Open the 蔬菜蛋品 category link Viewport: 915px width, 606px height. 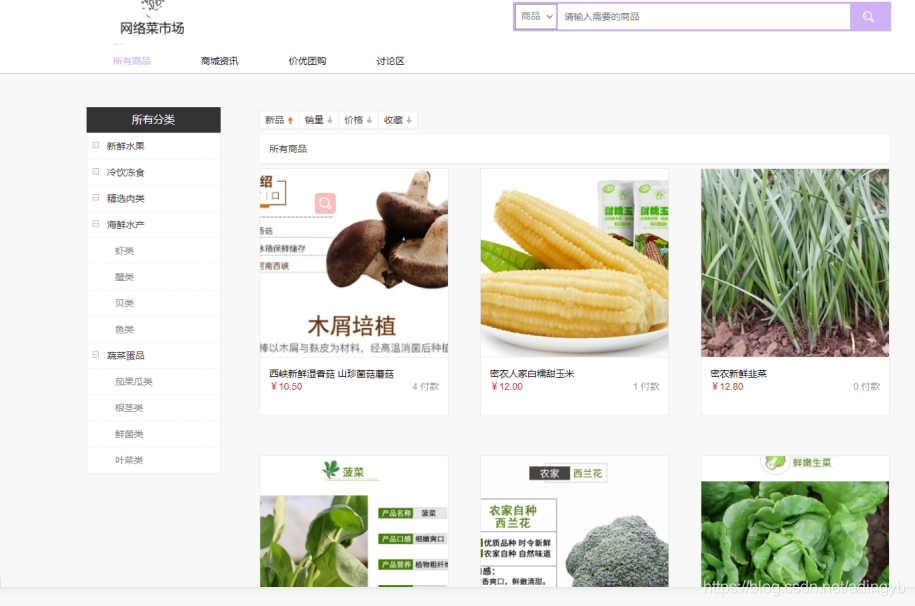(125, 355)
